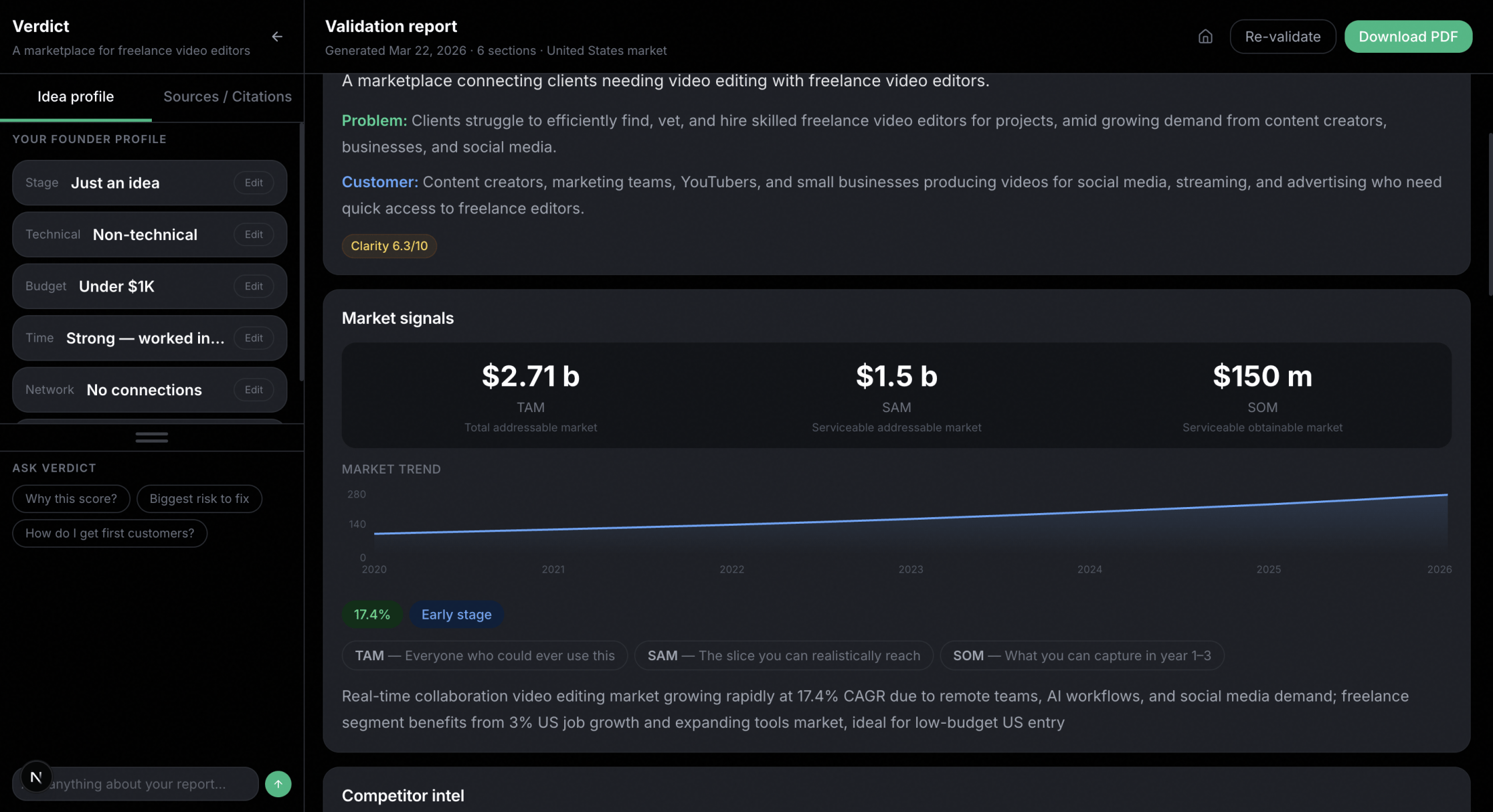Select the Idea profile tab
1493x812 pixels.
(x=76, y=96)
